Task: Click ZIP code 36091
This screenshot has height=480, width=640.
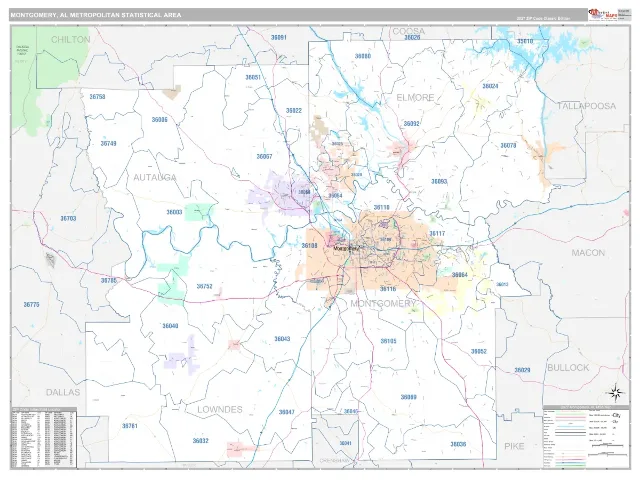Action: coord(279,38)
